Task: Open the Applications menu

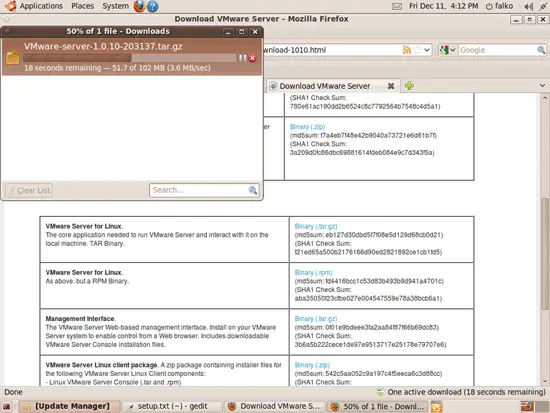Action: point(41,6)
